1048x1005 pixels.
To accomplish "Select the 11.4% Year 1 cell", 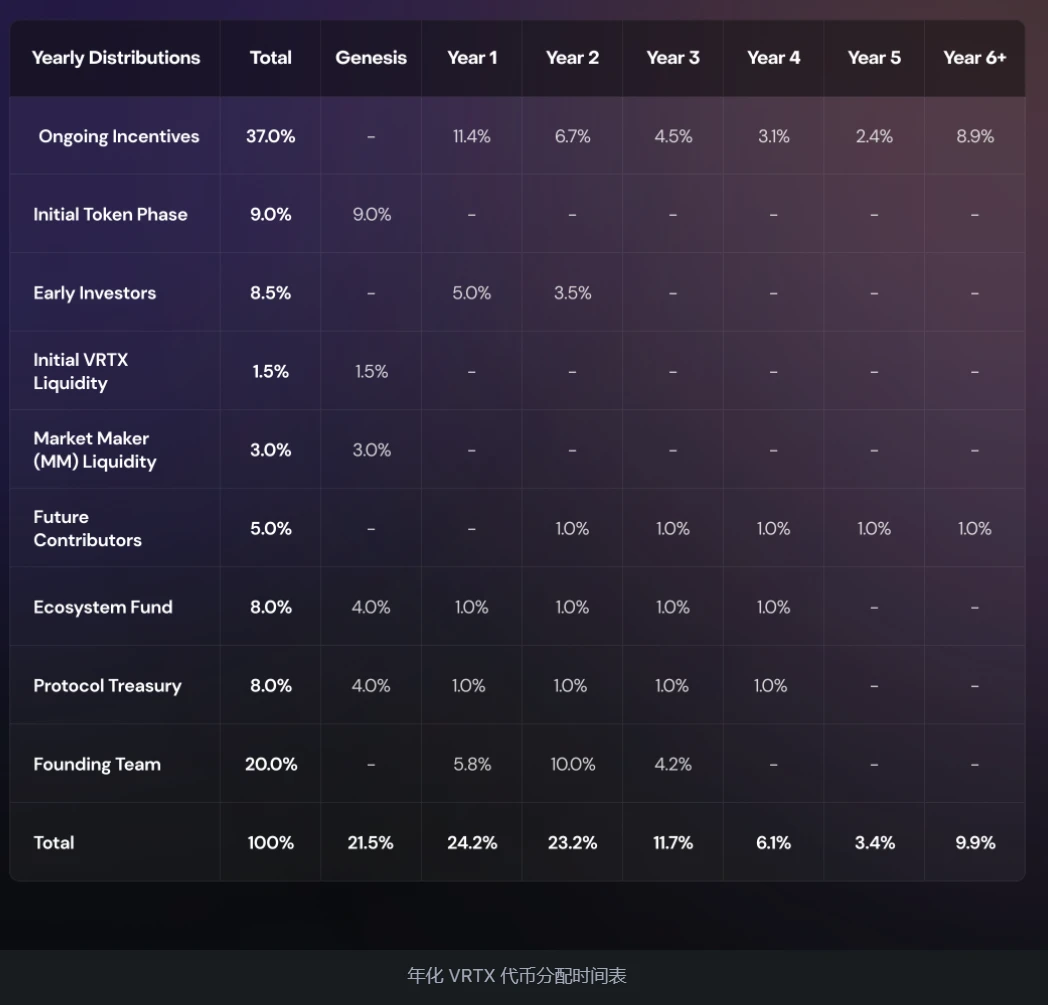I will pyautogui.click(x=472, y=136).
